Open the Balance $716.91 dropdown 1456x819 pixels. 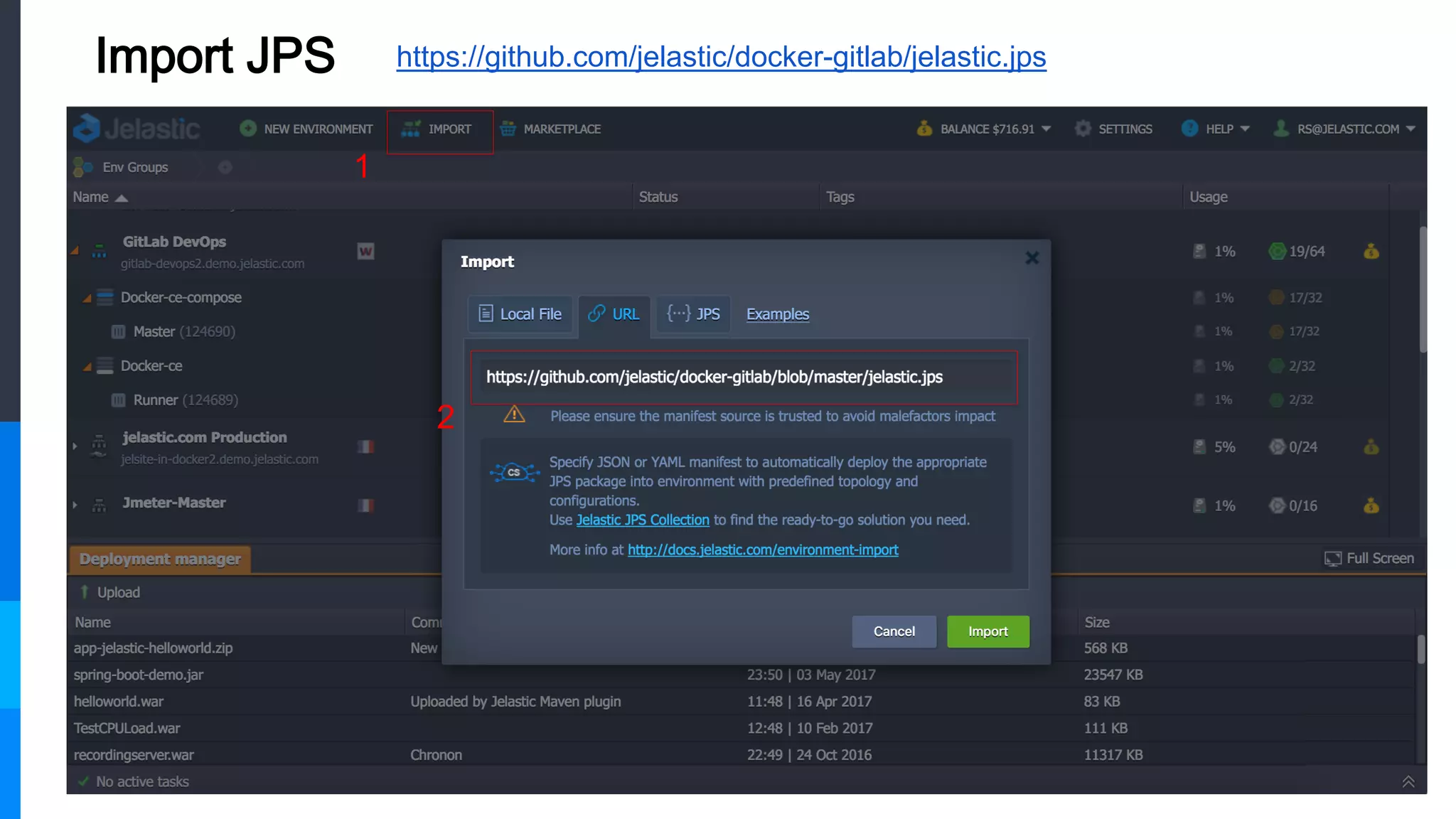(x=984, y=129)
